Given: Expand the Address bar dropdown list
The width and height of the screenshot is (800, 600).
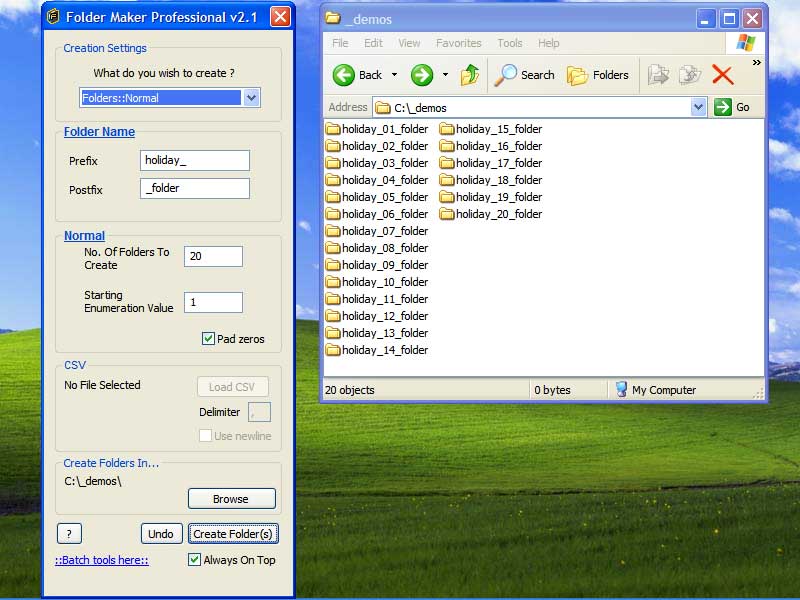Looking at the screenshot, I should 698,107.
